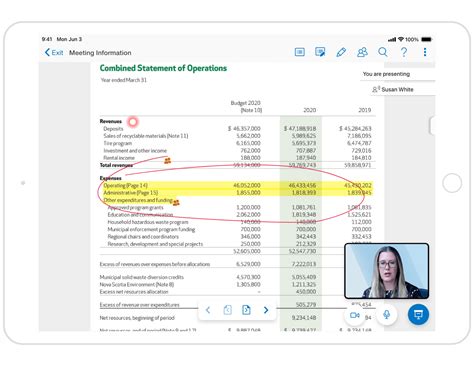Toggle the video camera button
This screenshot has height=366, width=474.
click(x=354, y=315)
